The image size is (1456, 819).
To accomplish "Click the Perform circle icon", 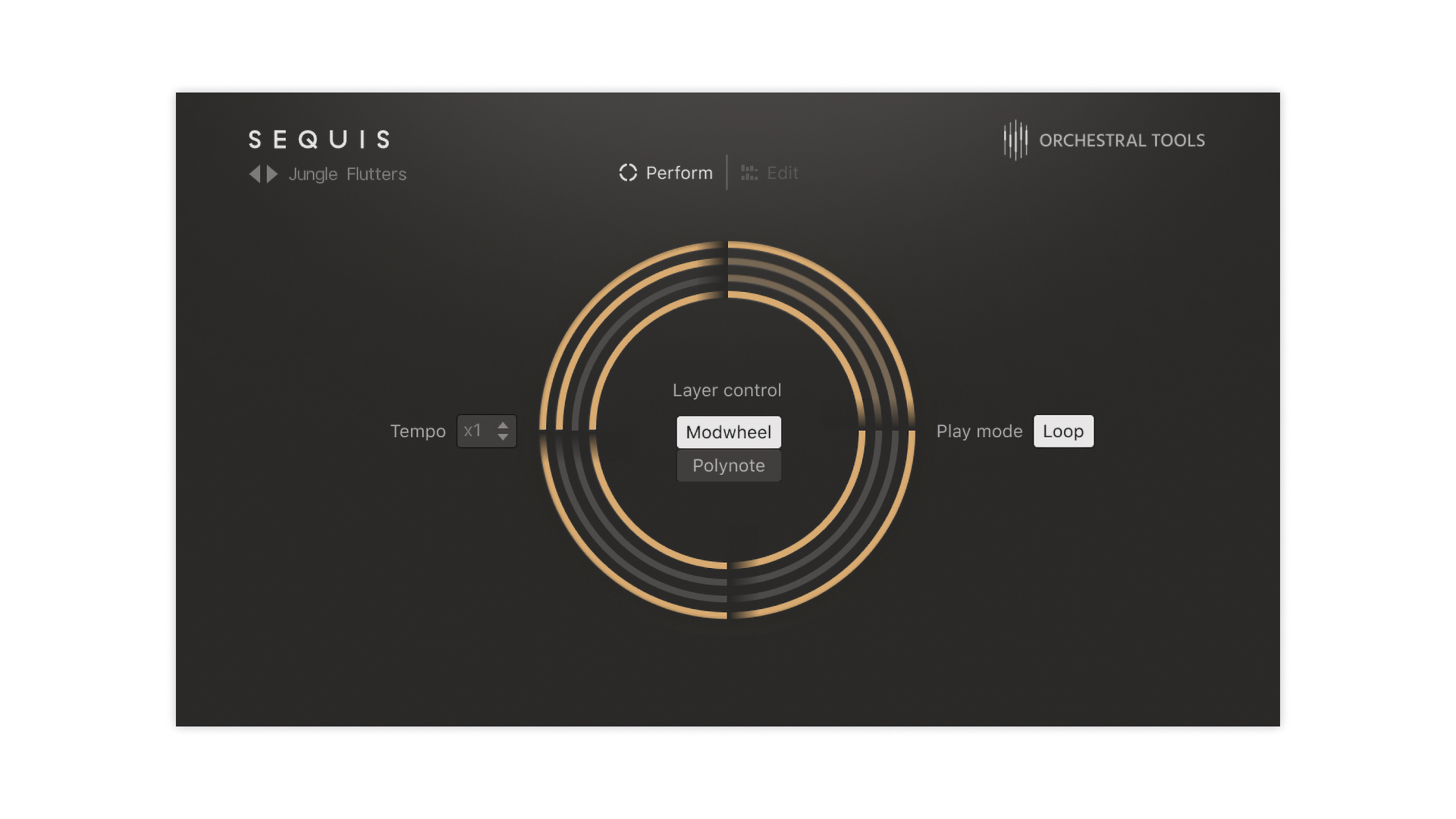I will point(628,173).
